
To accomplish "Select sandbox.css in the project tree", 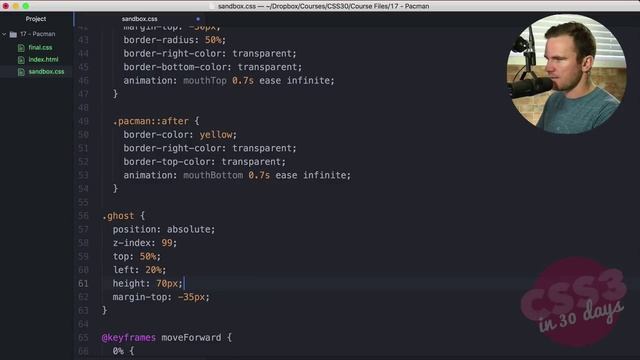I will [46, 71].
